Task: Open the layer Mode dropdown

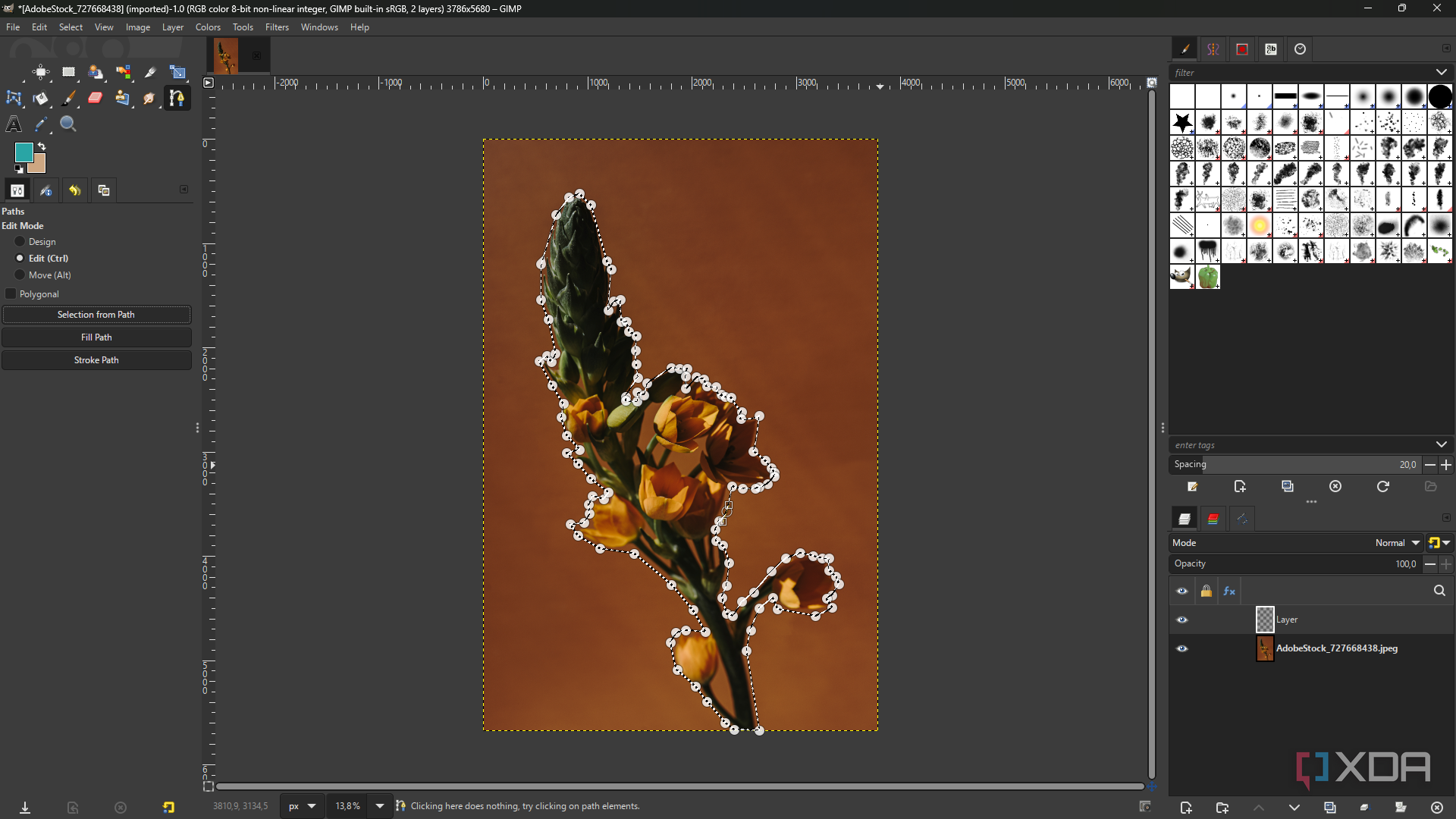Action: click(x=1297, y=543)
